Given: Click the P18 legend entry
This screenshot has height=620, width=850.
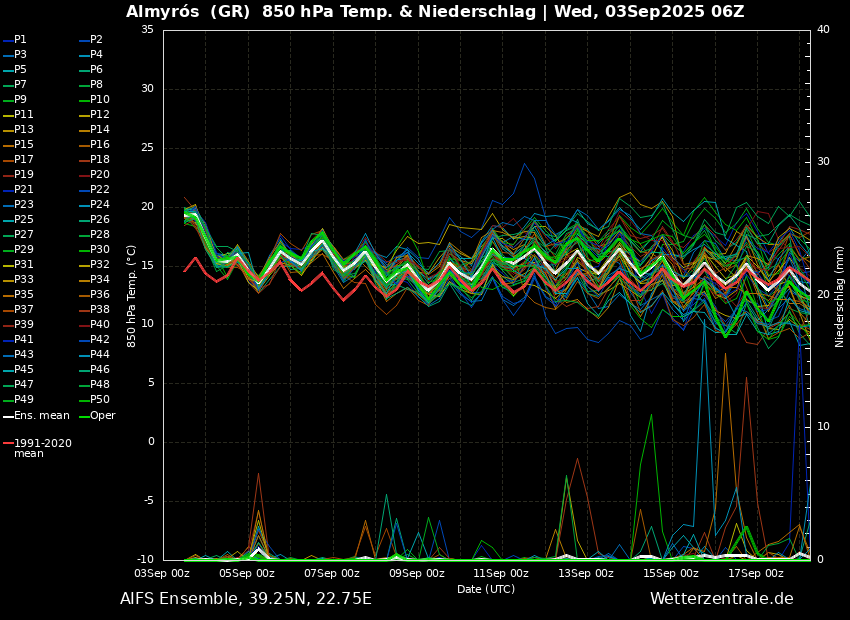Looking at the screenshot, I should tap(99, 160).
